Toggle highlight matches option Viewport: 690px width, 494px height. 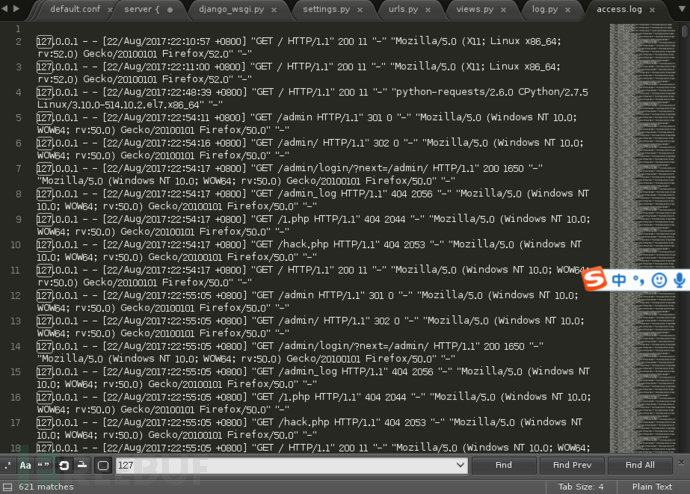pyautogui.click(x=103, y=465)
